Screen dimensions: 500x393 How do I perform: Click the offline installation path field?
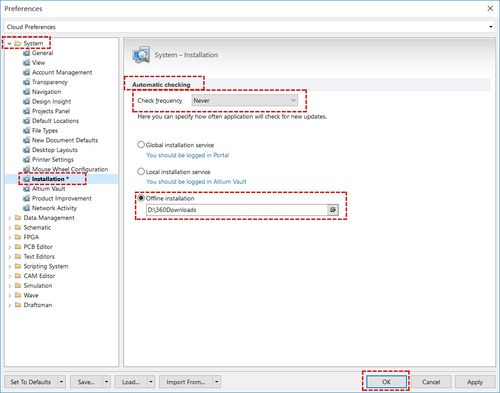237,210
